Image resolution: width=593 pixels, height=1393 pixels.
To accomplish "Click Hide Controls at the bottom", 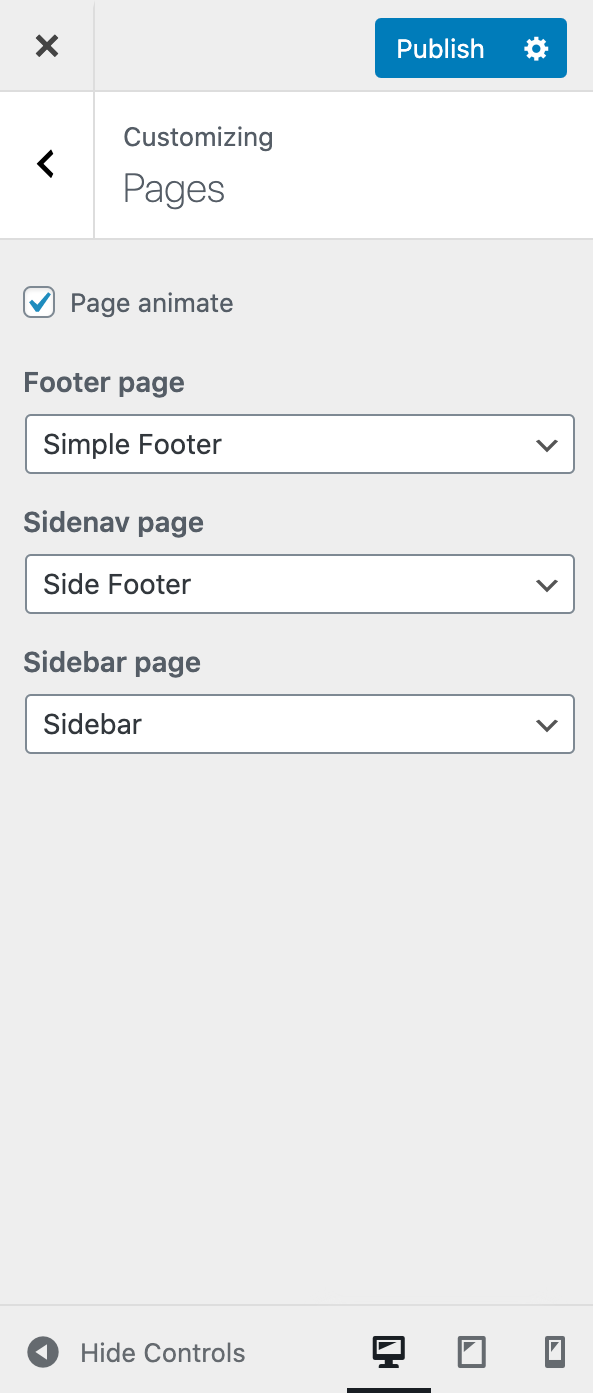I will pyautogui.click(x=162, y=1352).
